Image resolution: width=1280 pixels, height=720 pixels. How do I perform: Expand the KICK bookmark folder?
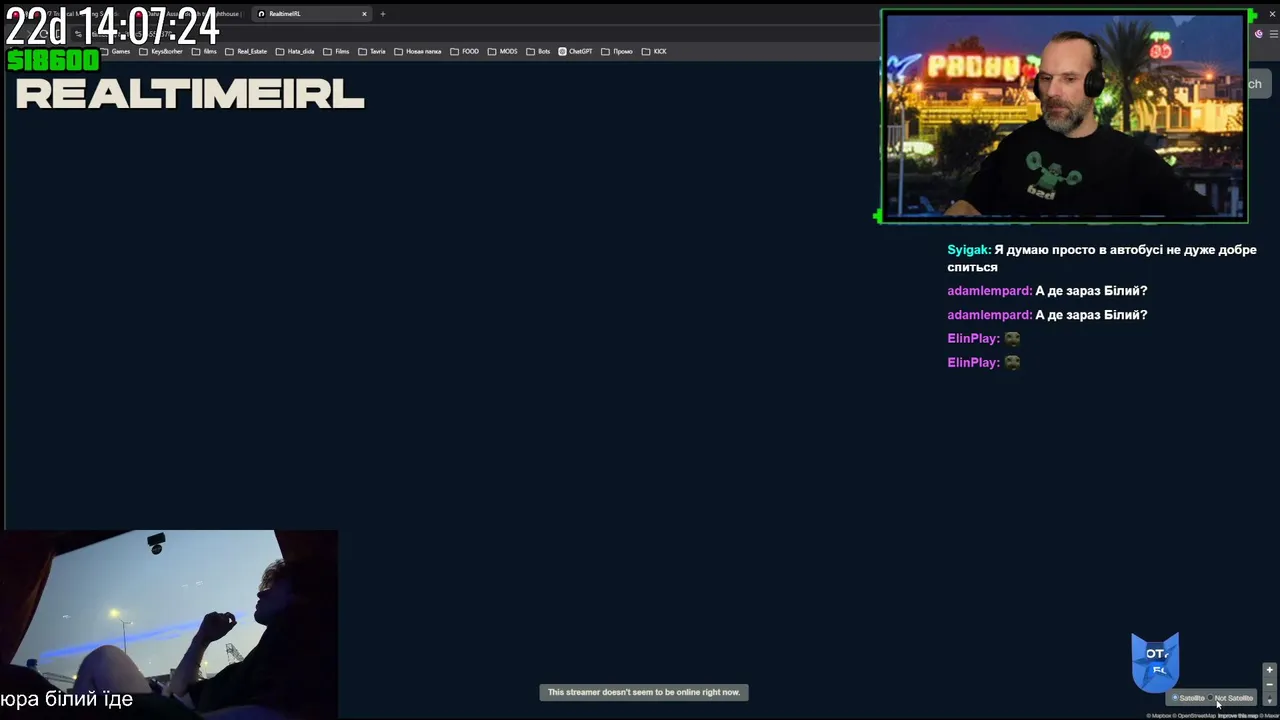click(x=654, y=51)
